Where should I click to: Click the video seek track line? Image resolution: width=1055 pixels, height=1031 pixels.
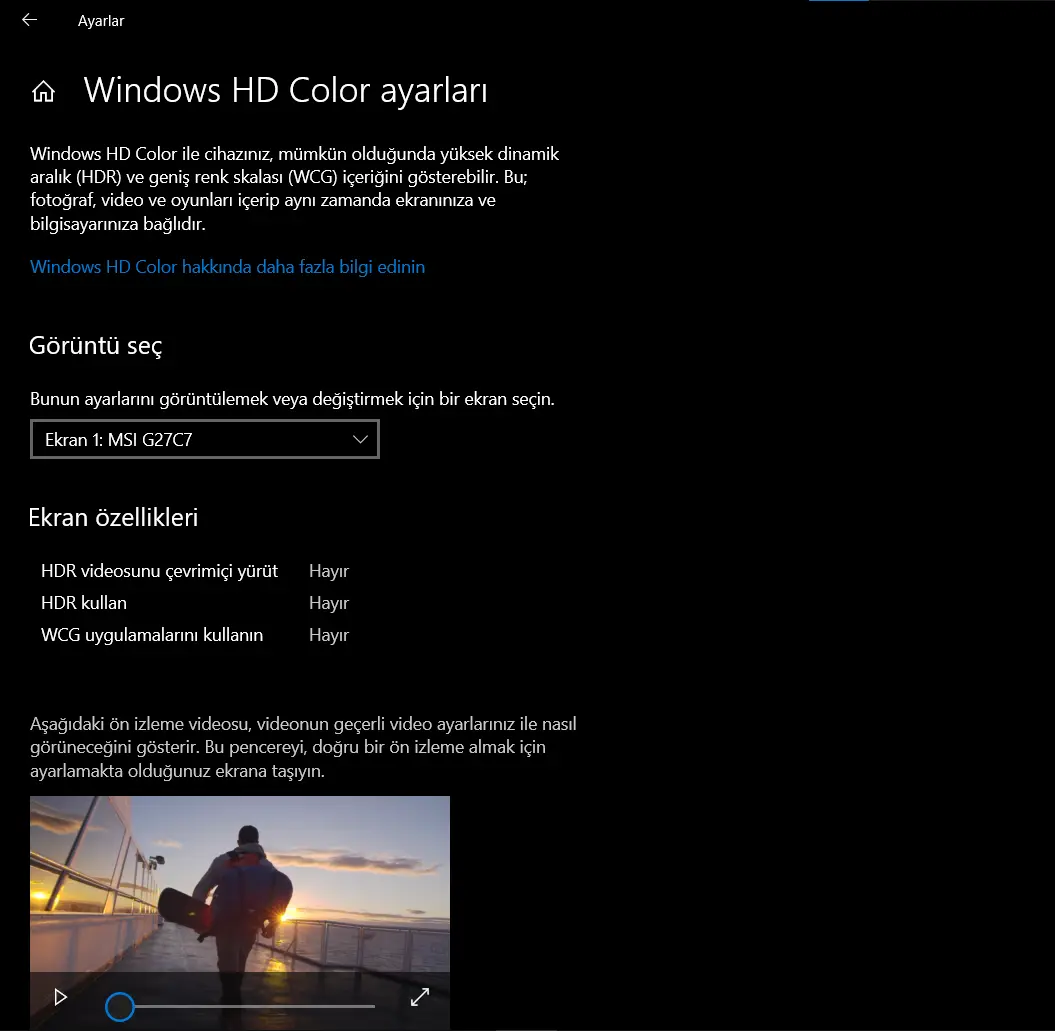point(254,1006)
